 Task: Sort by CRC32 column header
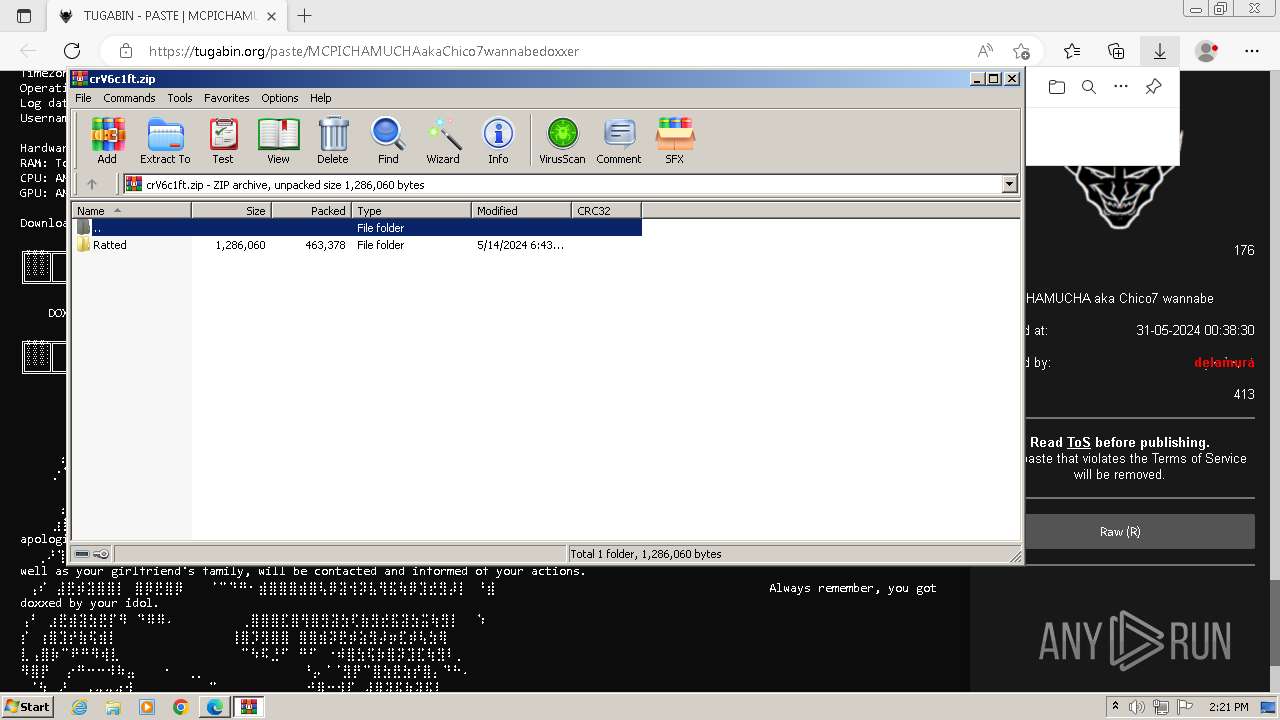pos(606,211)
